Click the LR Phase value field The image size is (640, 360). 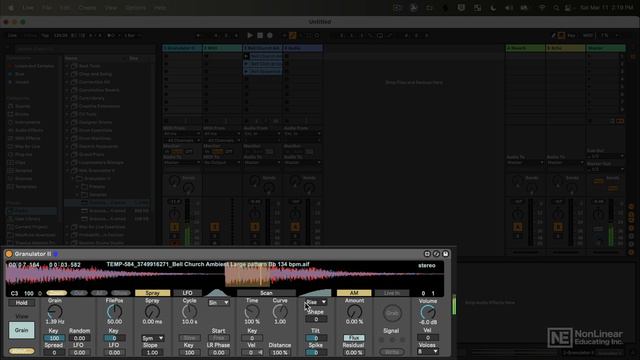pyautogui.click(x=218, y=352)
